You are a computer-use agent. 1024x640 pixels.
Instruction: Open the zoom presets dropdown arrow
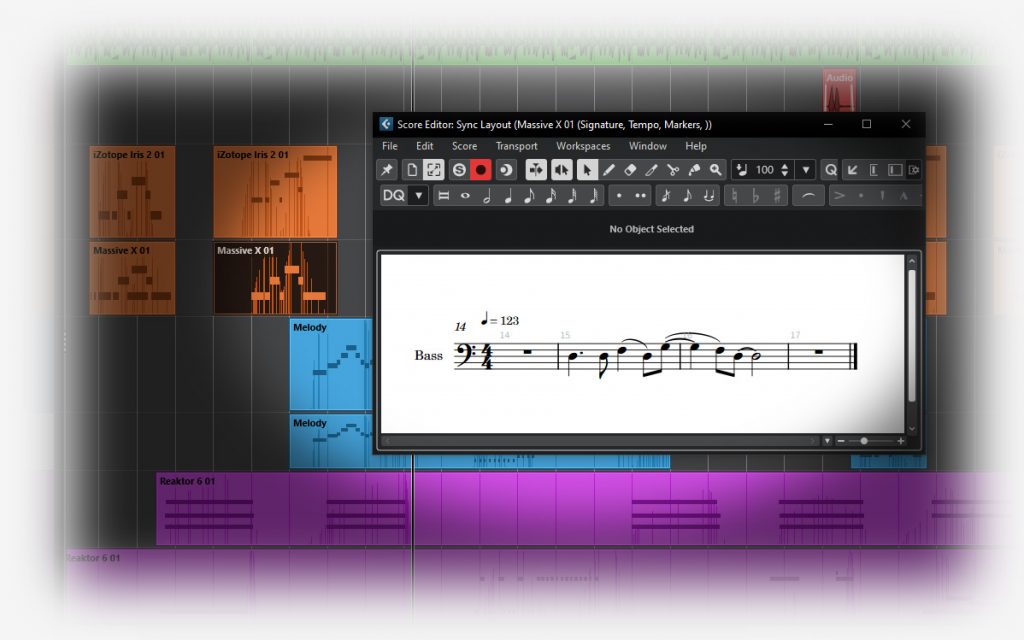point(827,441)
